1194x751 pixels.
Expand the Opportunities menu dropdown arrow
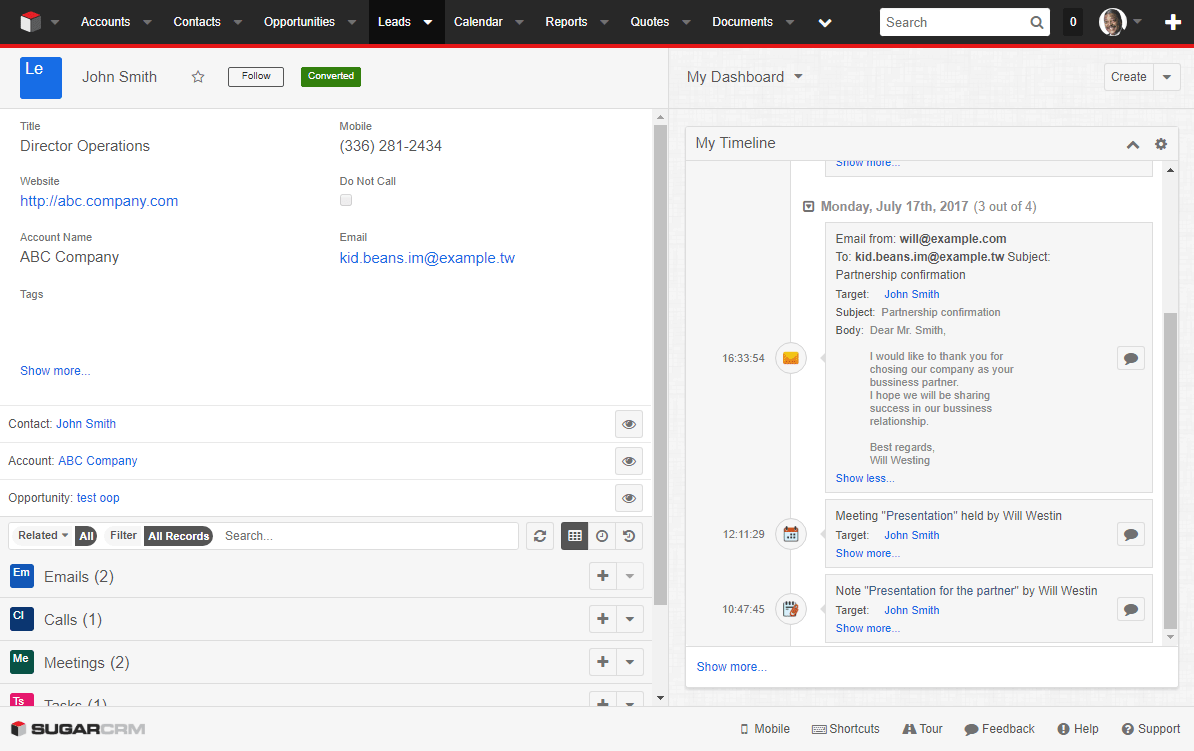pos(352,22)
